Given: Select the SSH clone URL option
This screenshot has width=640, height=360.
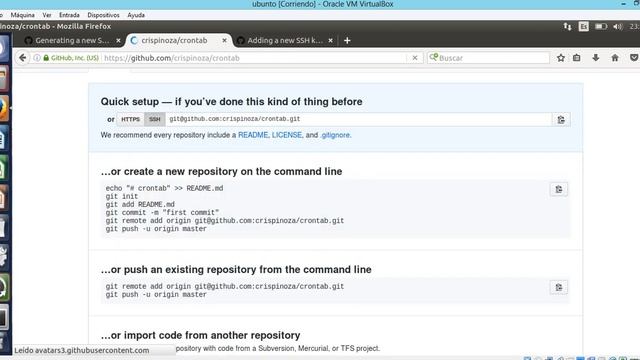Looking at the screenshot, I should coord(155,119).
